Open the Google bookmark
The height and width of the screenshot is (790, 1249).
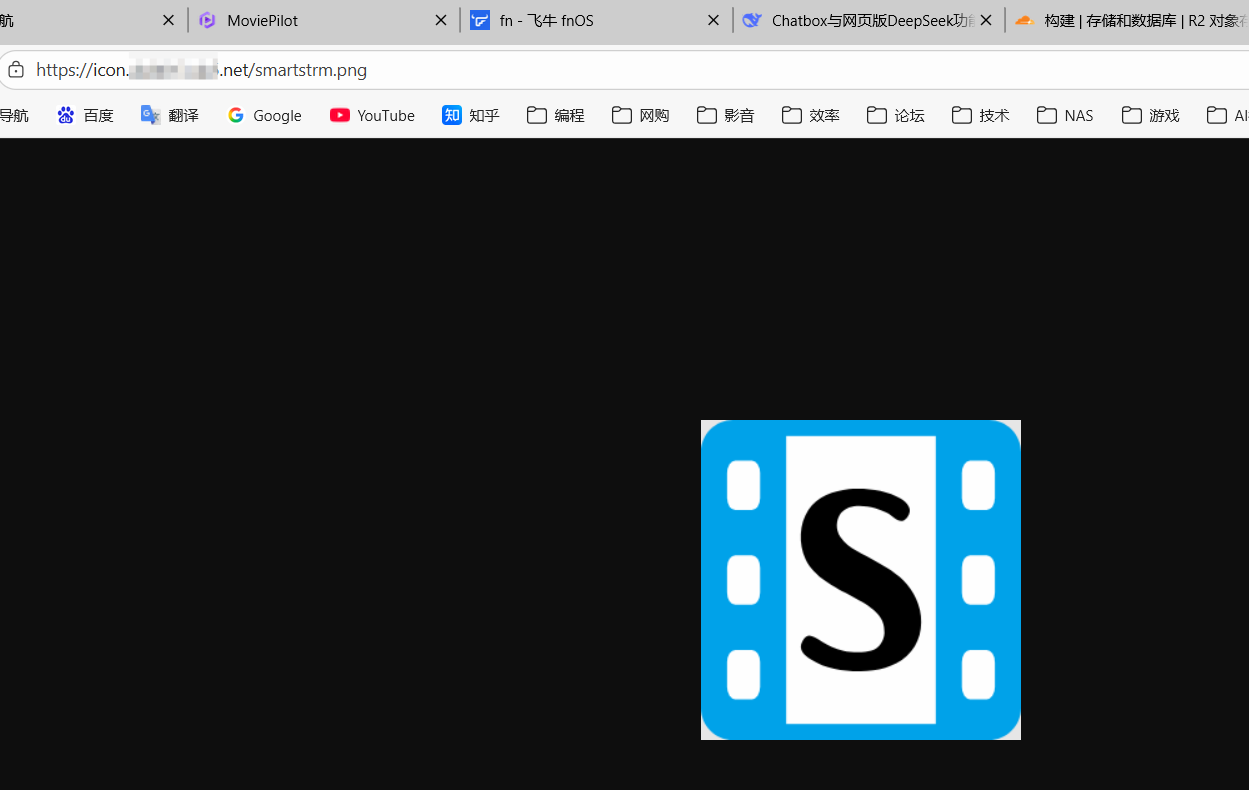(x=264, y=115)
